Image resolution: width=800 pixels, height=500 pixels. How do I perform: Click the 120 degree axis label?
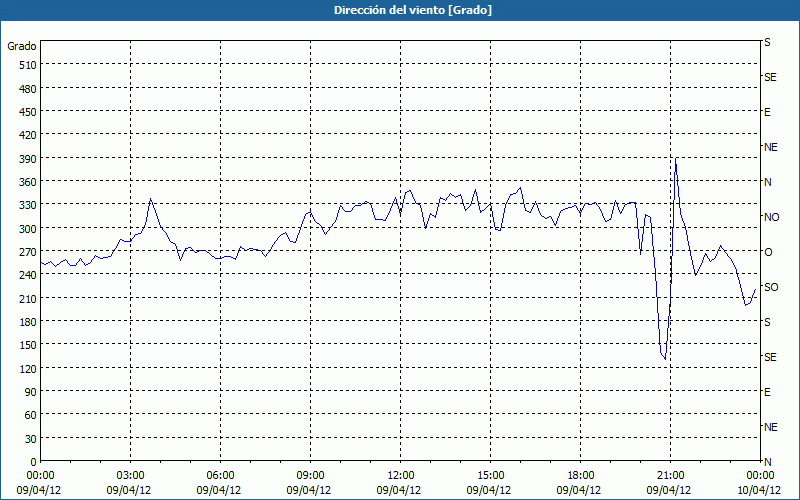coord(29,368)
